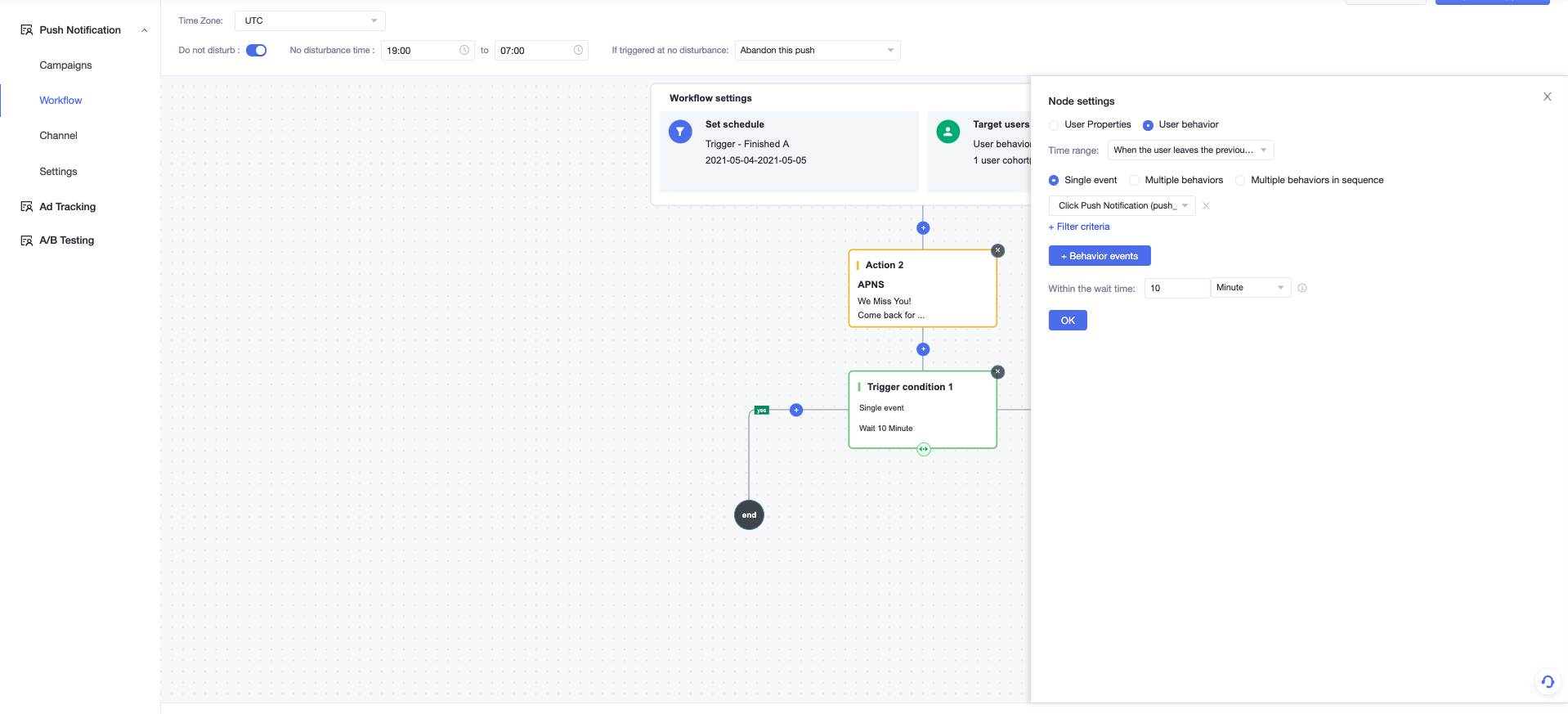
Task: Click the Workflow settings heading
Action: [x=710, y=98]
